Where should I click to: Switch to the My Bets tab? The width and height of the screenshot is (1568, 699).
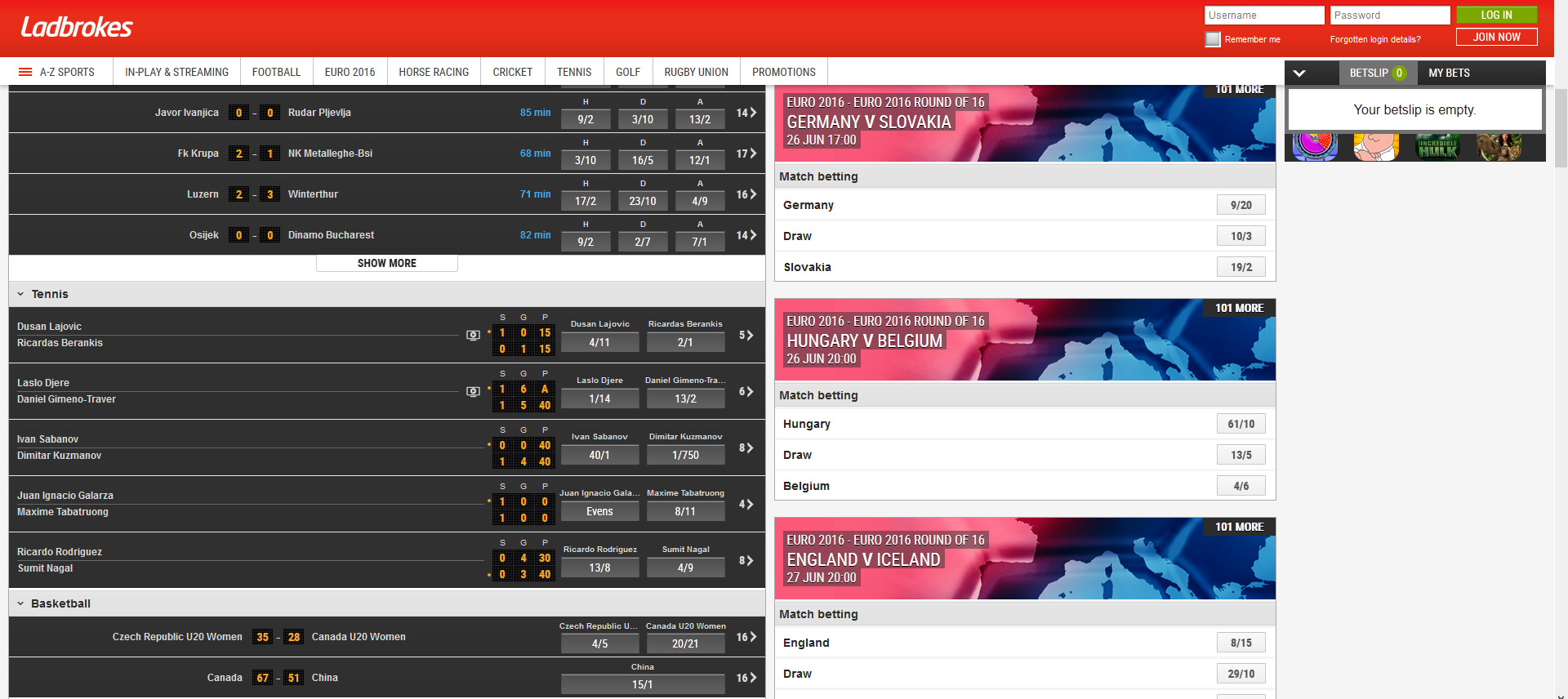coord(1449,73)
